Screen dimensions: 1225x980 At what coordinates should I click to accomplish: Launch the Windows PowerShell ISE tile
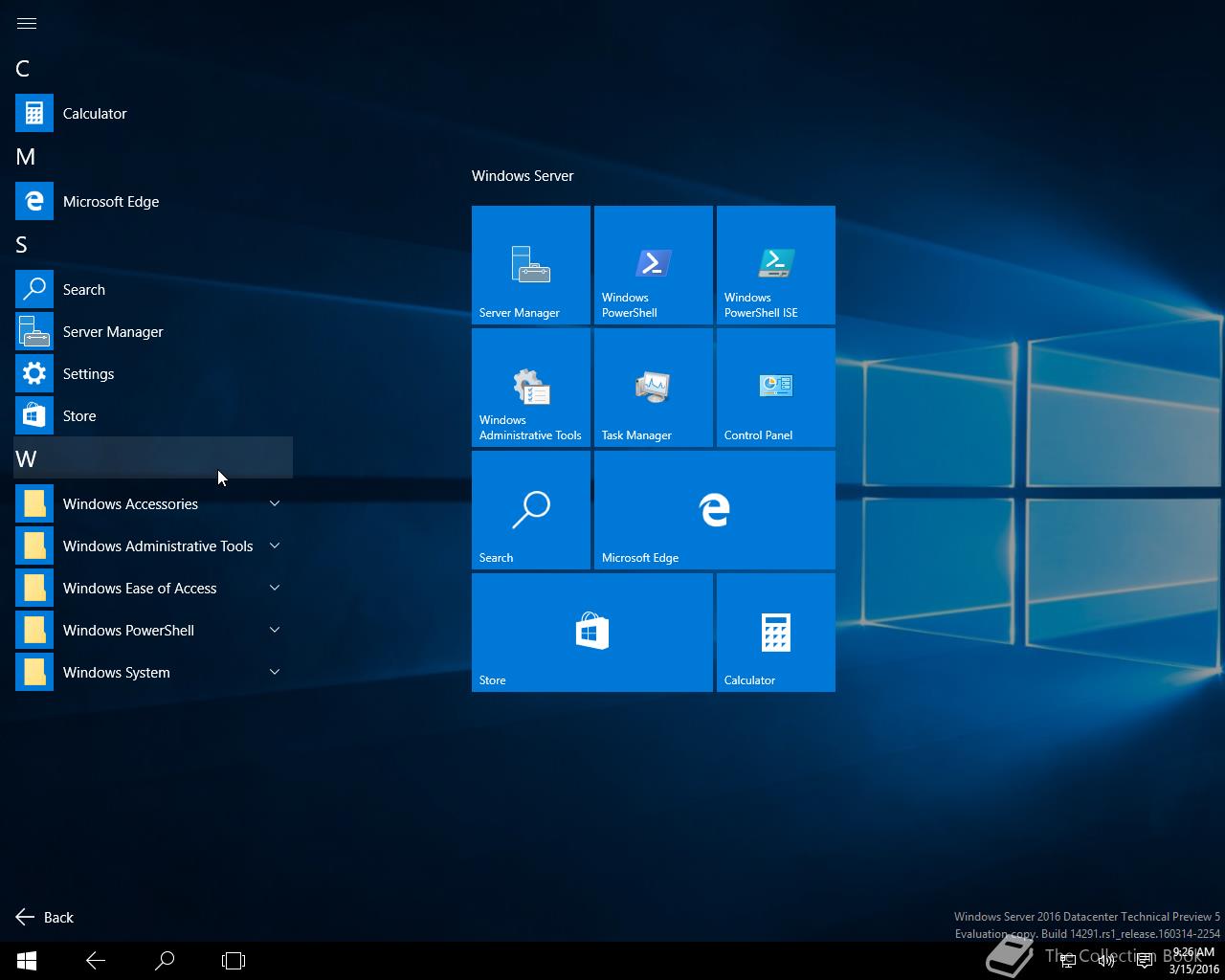776,265
